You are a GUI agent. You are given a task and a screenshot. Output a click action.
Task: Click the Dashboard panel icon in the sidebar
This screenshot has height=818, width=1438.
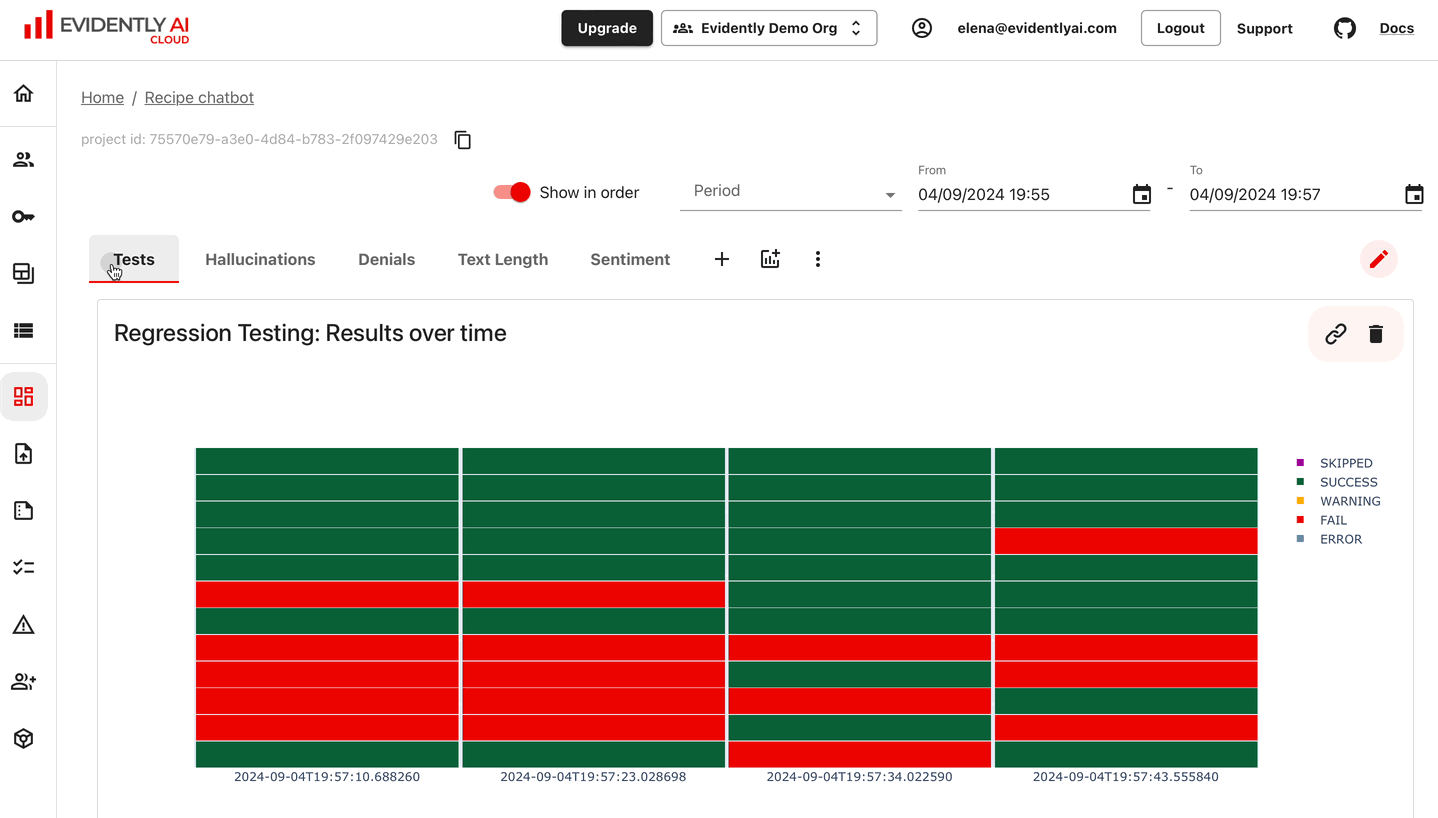[24, 396]
